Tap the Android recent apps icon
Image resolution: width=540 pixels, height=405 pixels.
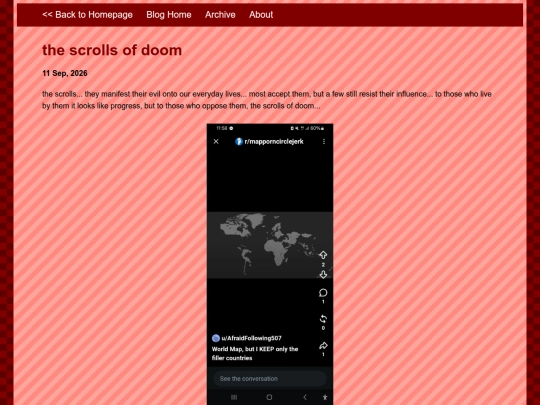(x=234, y=397)
